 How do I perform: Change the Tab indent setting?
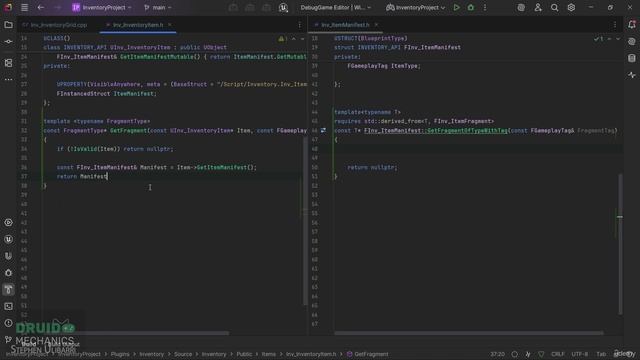(601, 354)
